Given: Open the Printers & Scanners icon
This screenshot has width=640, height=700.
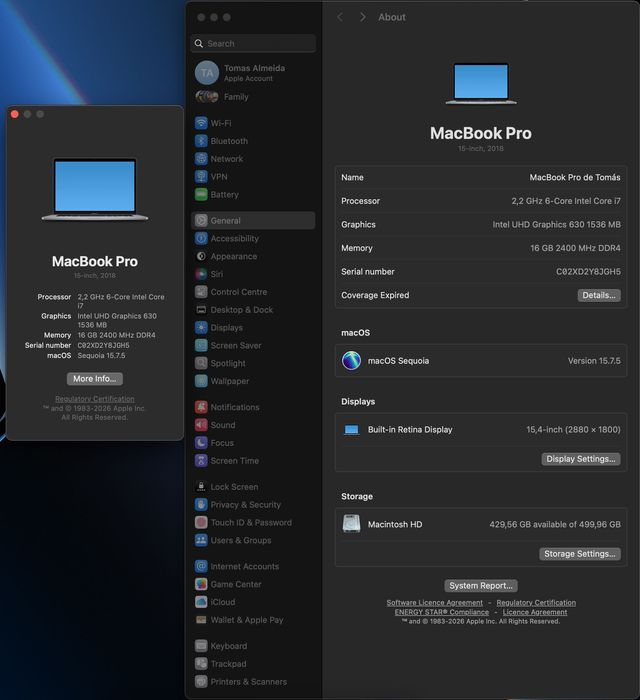Looking at the screenshot, I should pos(201,681).
